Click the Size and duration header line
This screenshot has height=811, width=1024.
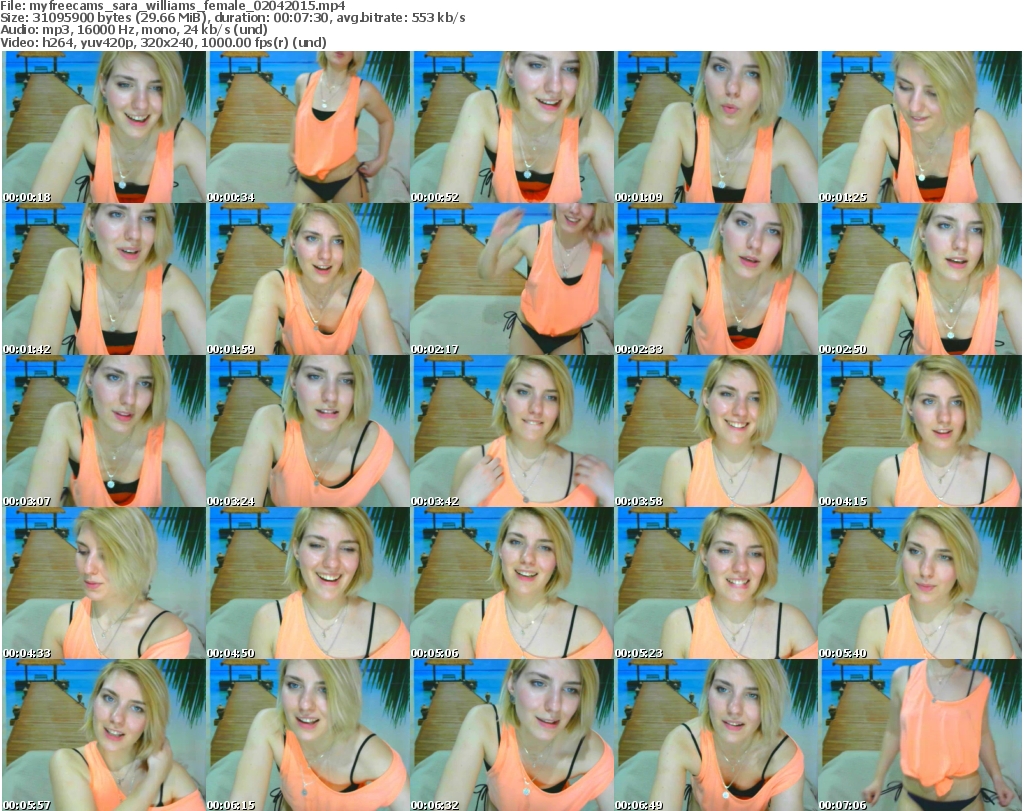tap(232, 18)
